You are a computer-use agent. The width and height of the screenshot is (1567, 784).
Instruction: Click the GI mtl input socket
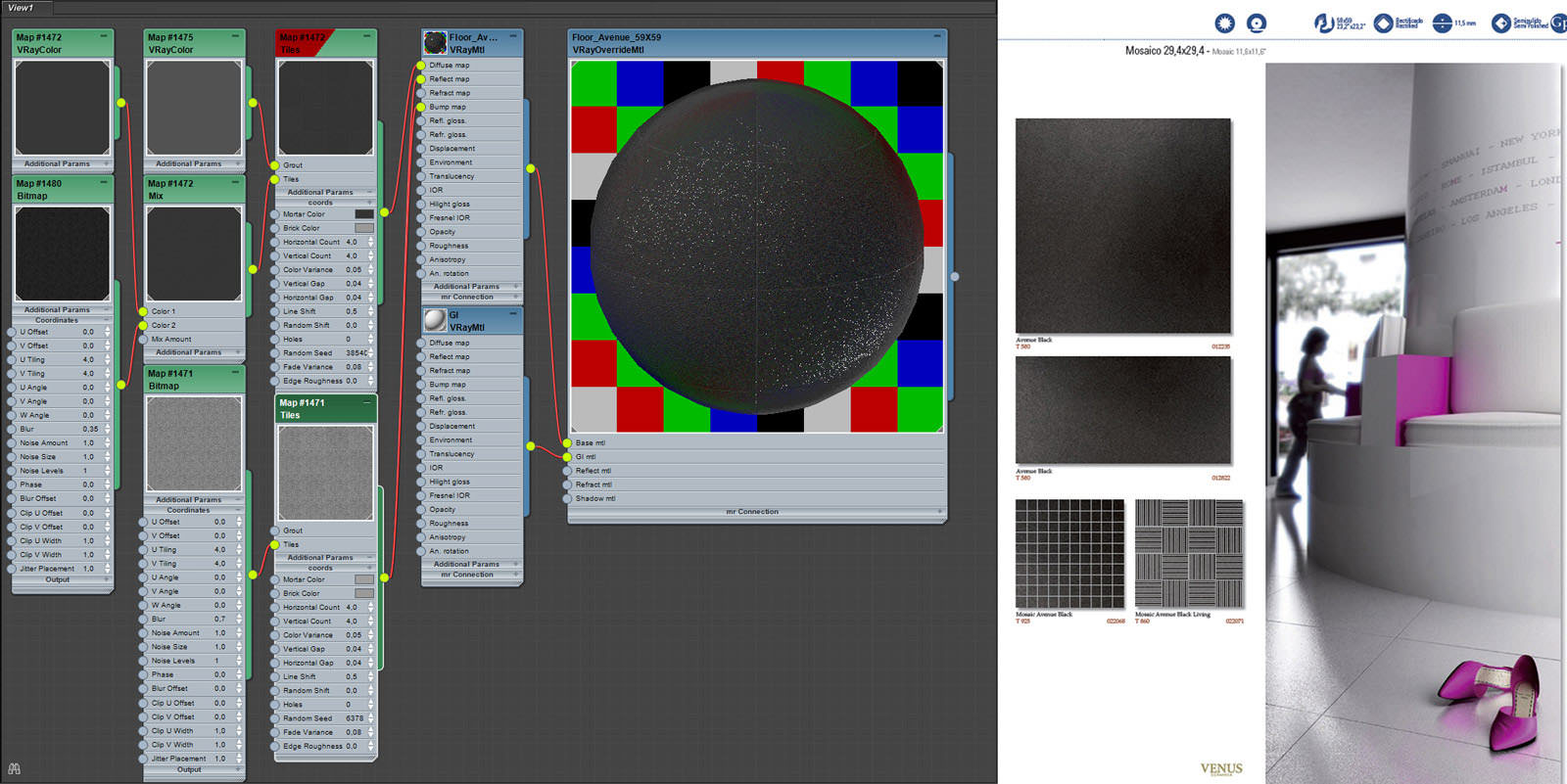click(x=567, y=457)
